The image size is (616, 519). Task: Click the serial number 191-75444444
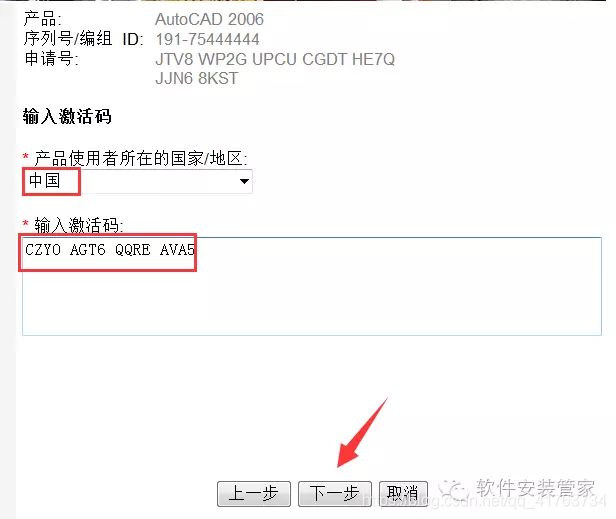[207, 39]
